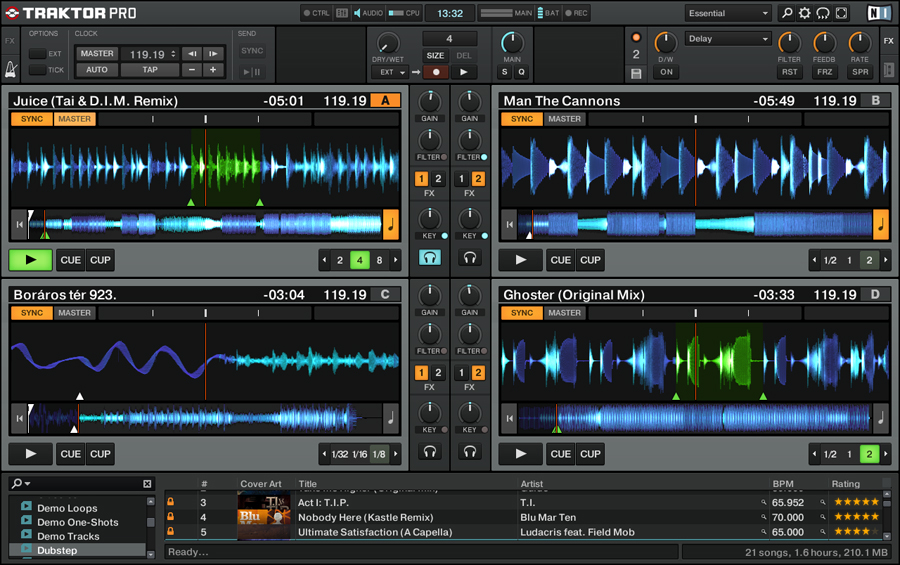Image resolution: width=900 pixels, height=565 pixels.
Task: Click the headphone cue icon for Deck A
Action: click(430, 258)
